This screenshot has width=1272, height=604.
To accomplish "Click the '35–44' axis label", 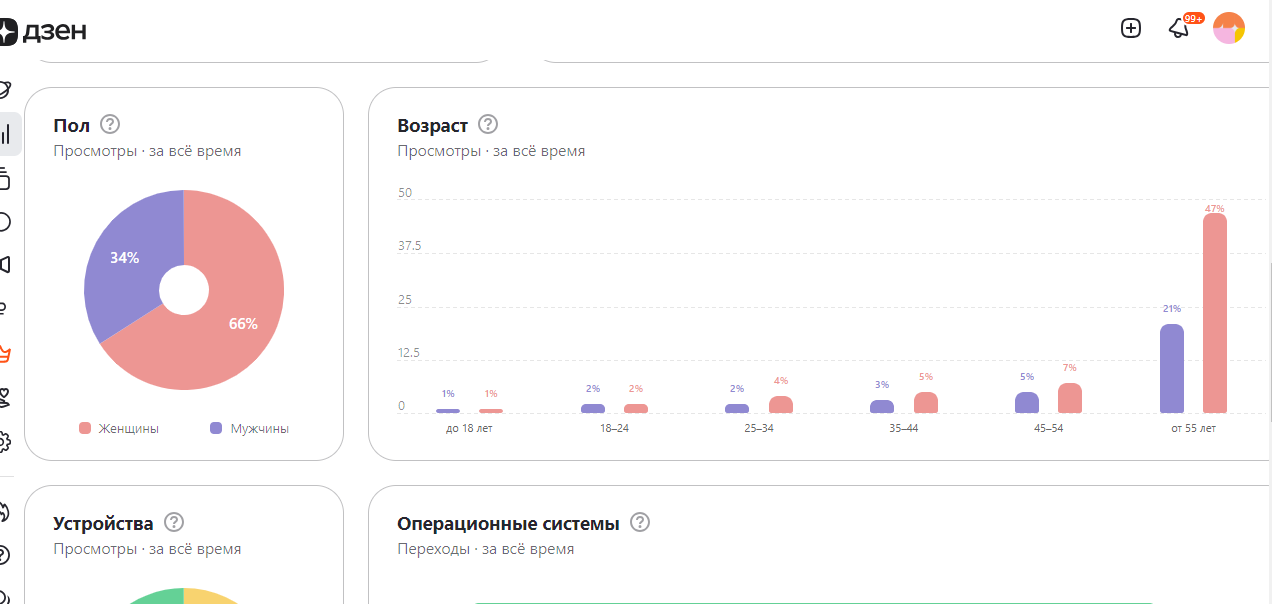I will (x=904, y=428).
